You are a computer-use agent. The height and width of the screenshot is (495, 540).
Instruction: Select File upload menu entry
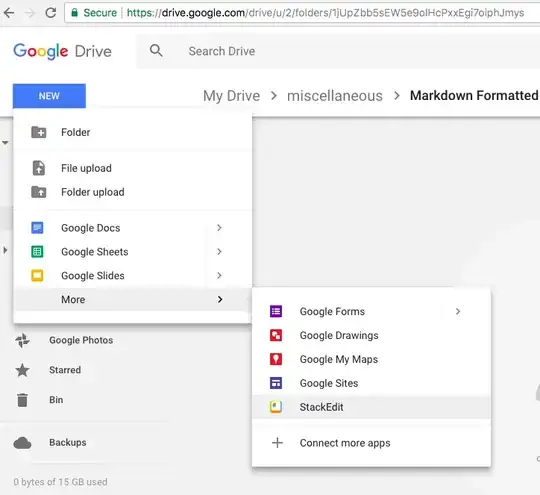133,168
